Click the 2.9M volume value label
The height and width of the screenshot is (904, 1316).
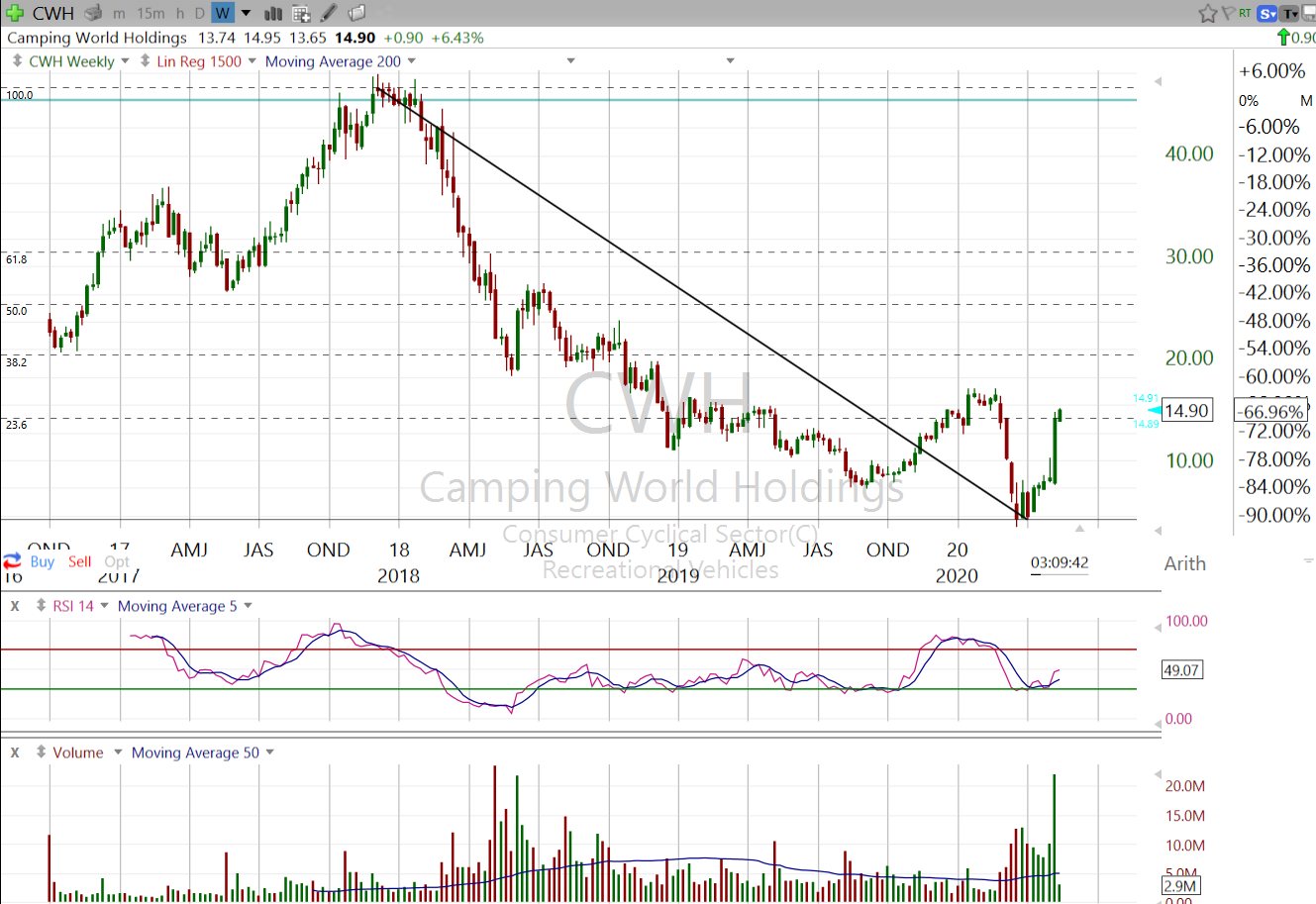tap(1180, 886)
